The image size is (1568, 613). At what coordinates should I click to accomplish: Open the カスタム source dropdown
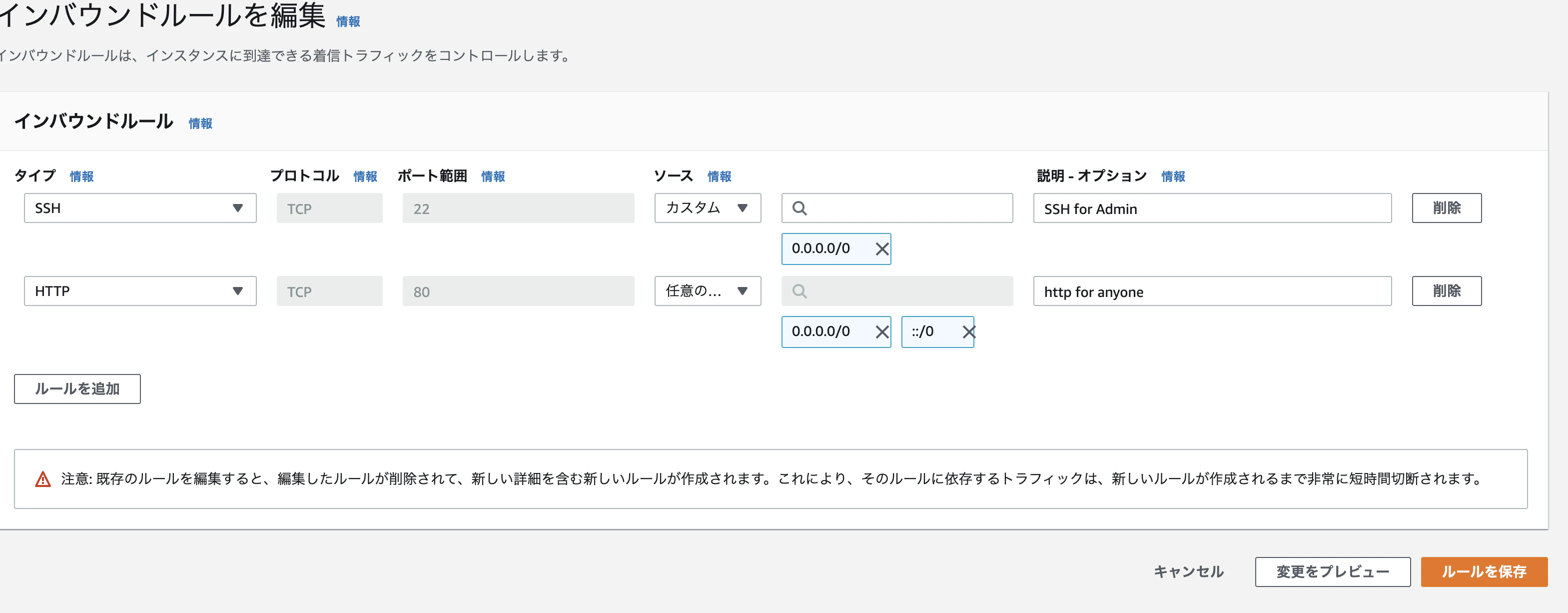(x=708, y=208)
